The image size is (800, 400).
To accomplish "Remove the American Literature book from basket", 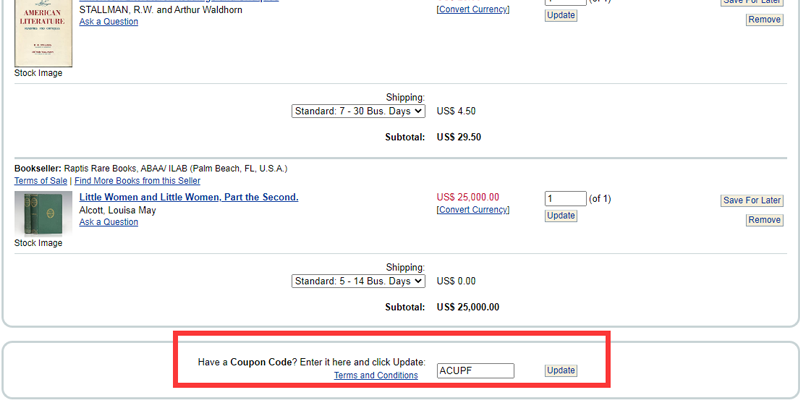I will point(764,20).
